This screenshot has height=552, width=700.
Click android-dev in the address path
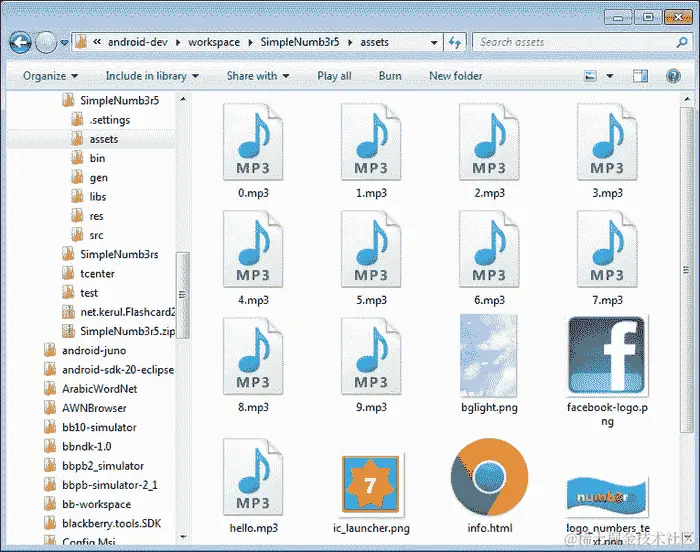[138, 42]
